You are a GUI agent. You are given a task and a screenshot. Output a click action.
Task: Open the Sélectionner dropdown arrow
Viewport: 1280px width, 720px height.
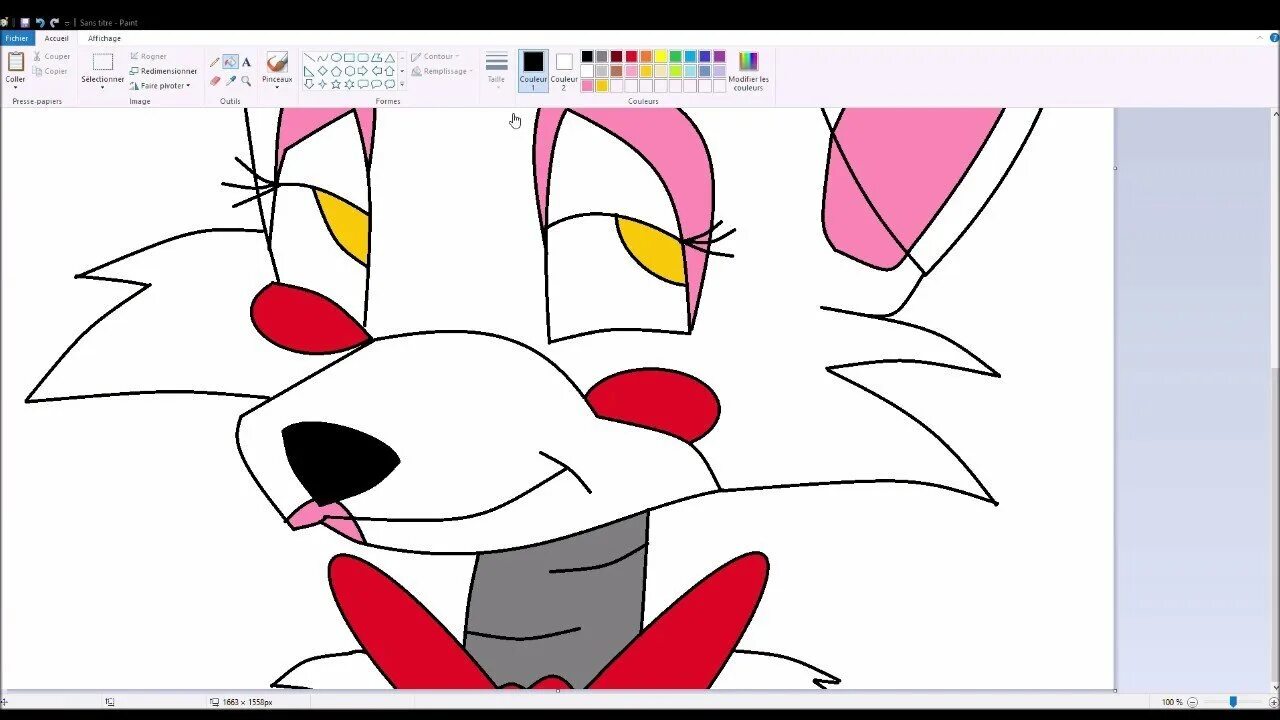pyautogui.click(x=102, y=87)
